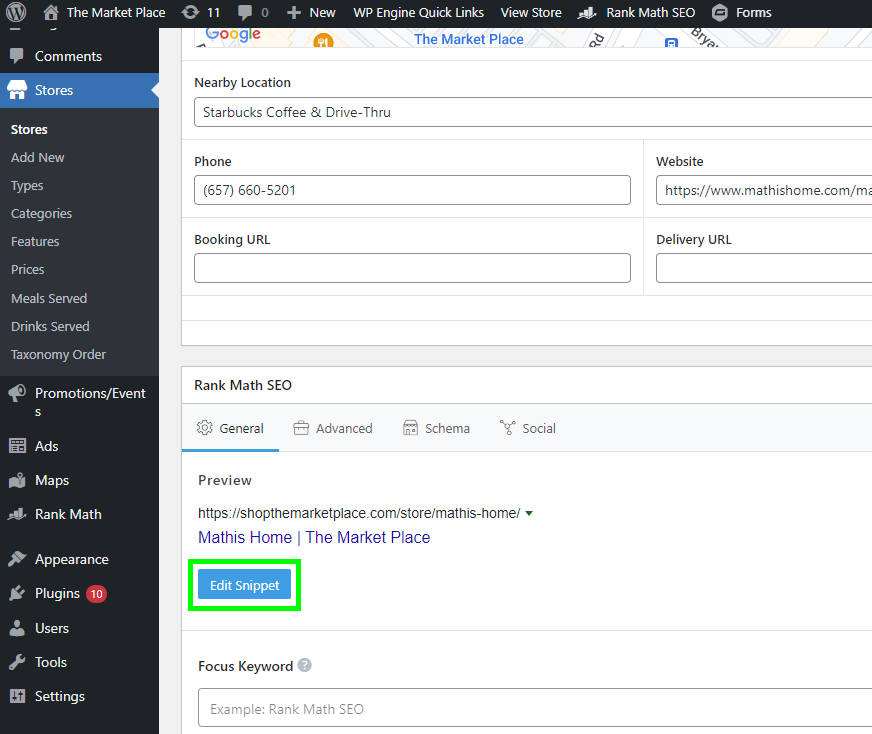Click the comments bubble icon in admin bar
The image size is (872, 734).
tap(245, 13)
